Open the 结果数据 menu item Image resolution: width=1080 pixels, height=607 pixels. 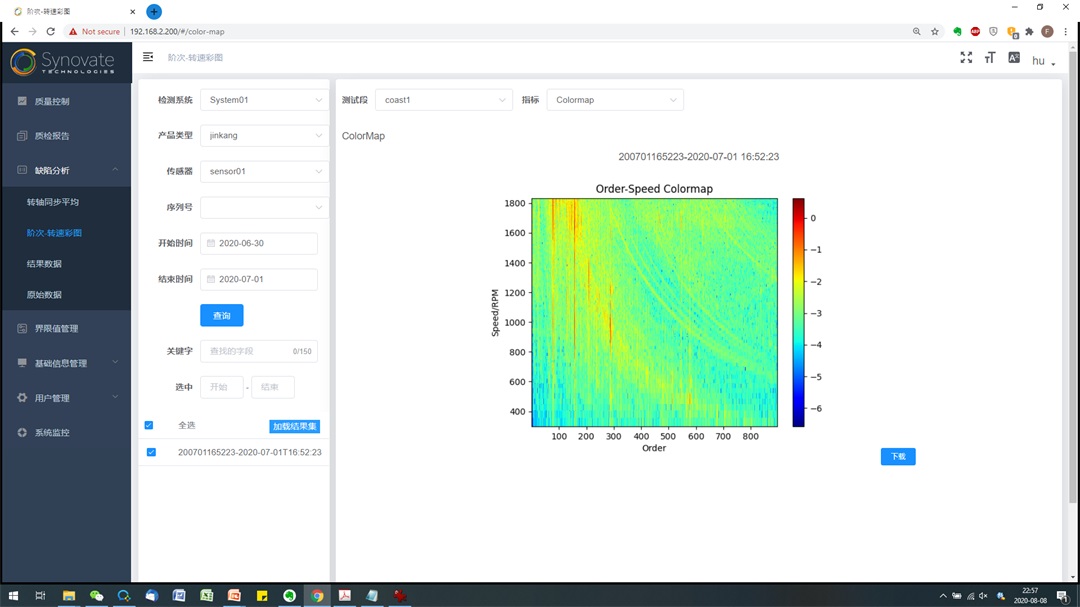pos(44,264)
